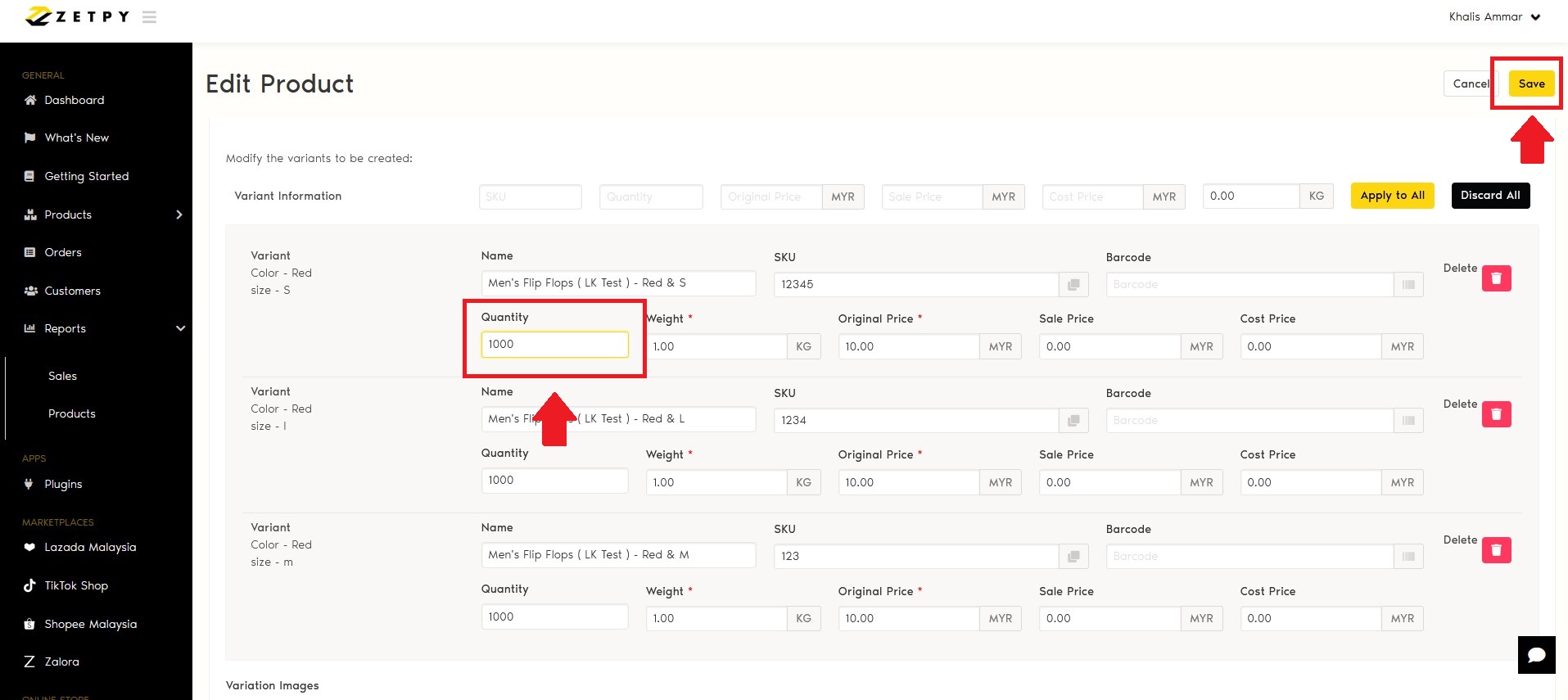Save the edited product
This screenshot has width=1568, height=700.
tap(1531, 84)
